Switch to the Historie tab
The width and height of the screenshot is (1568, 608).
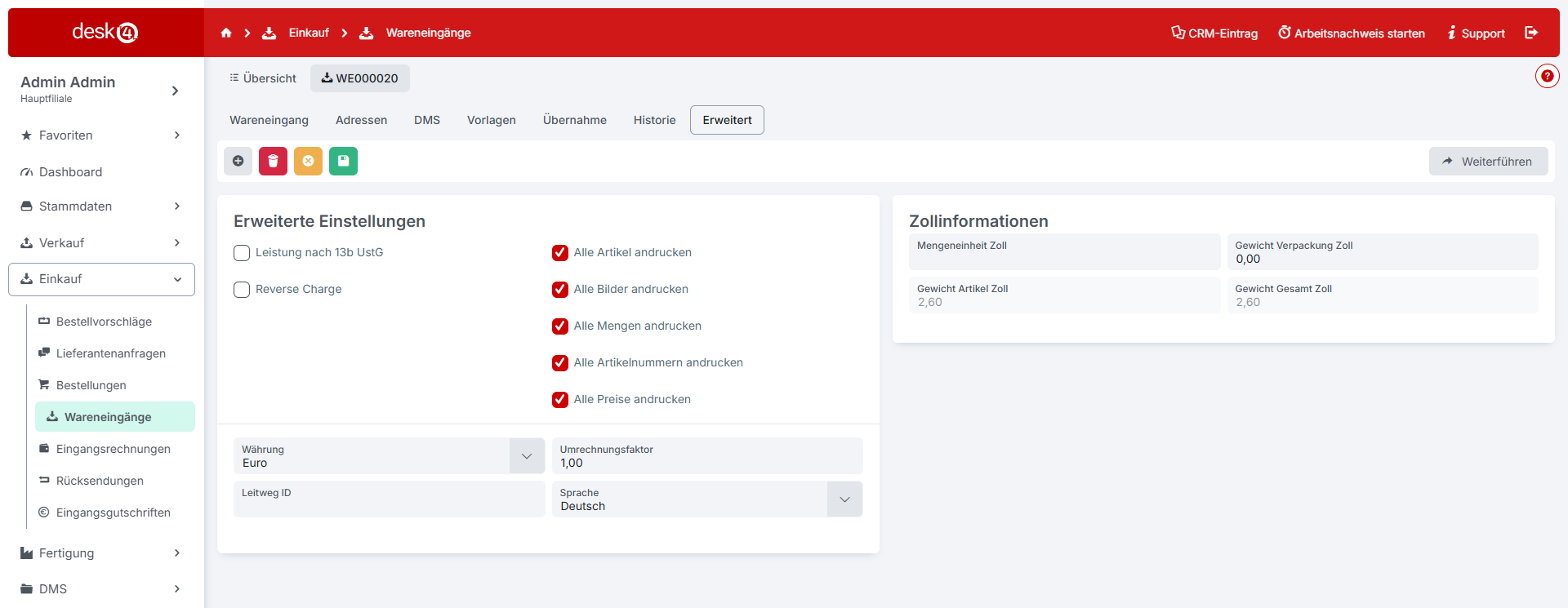pos(654,120)
